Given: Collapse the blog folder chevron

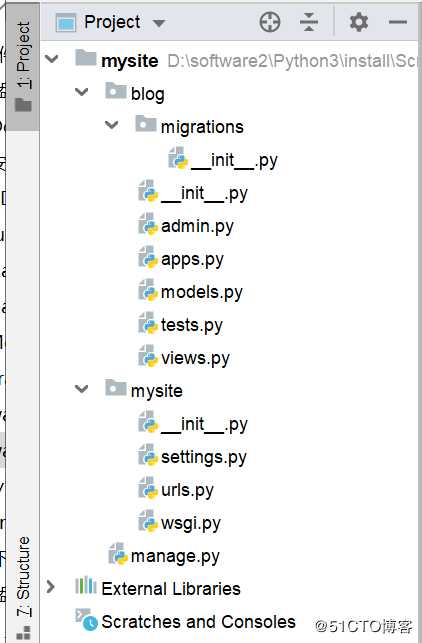Looking at the screenshot, I should [82, 92].
